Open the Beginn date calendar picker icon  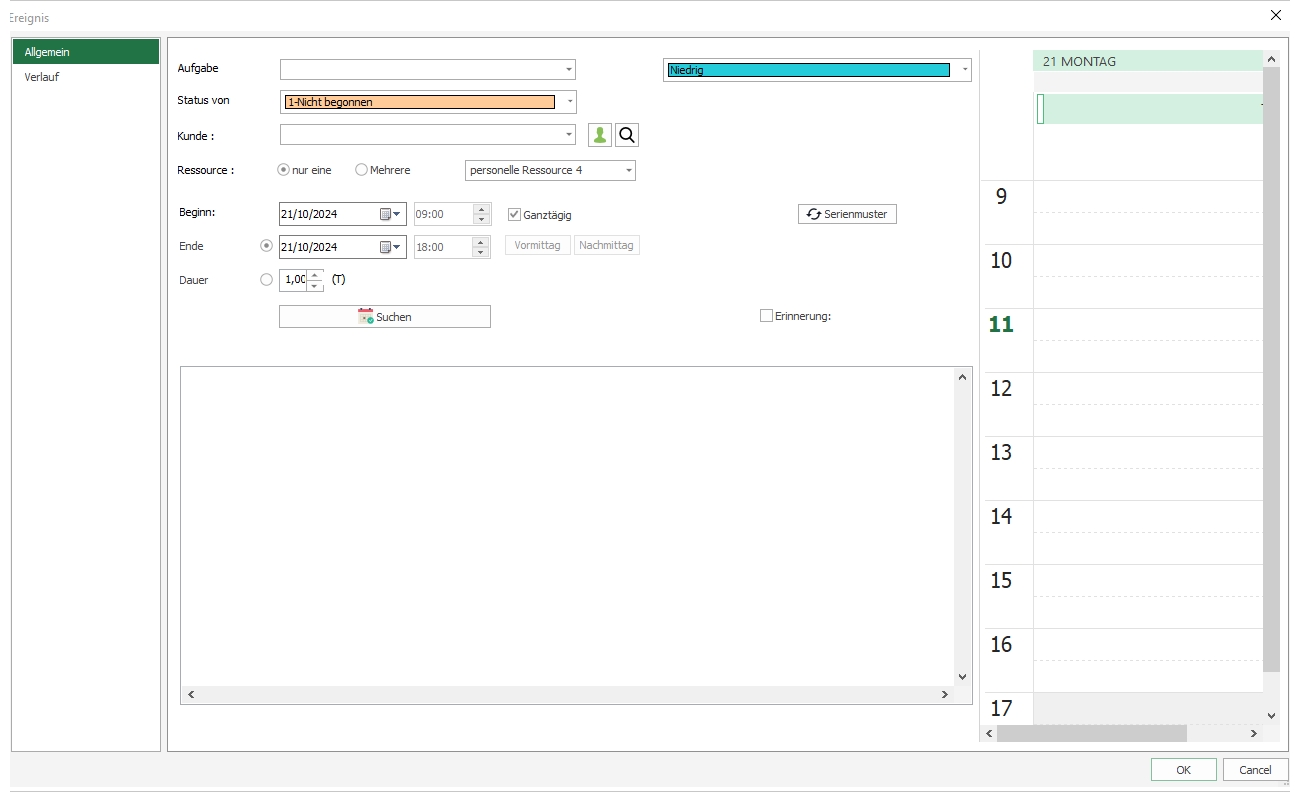click(389, 214)
